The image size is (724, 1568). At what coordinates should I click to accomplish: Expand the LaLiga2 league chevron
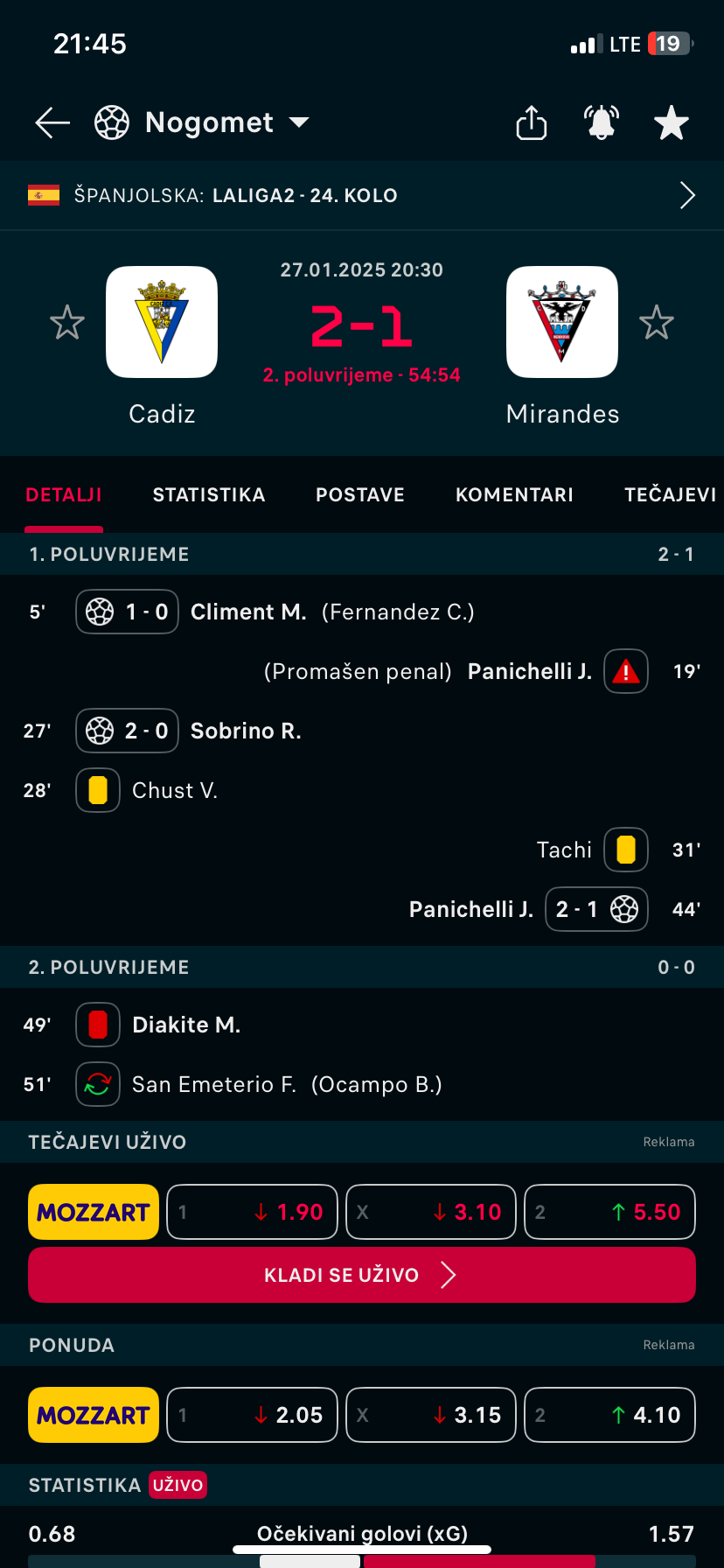click(x=687, y=195)
